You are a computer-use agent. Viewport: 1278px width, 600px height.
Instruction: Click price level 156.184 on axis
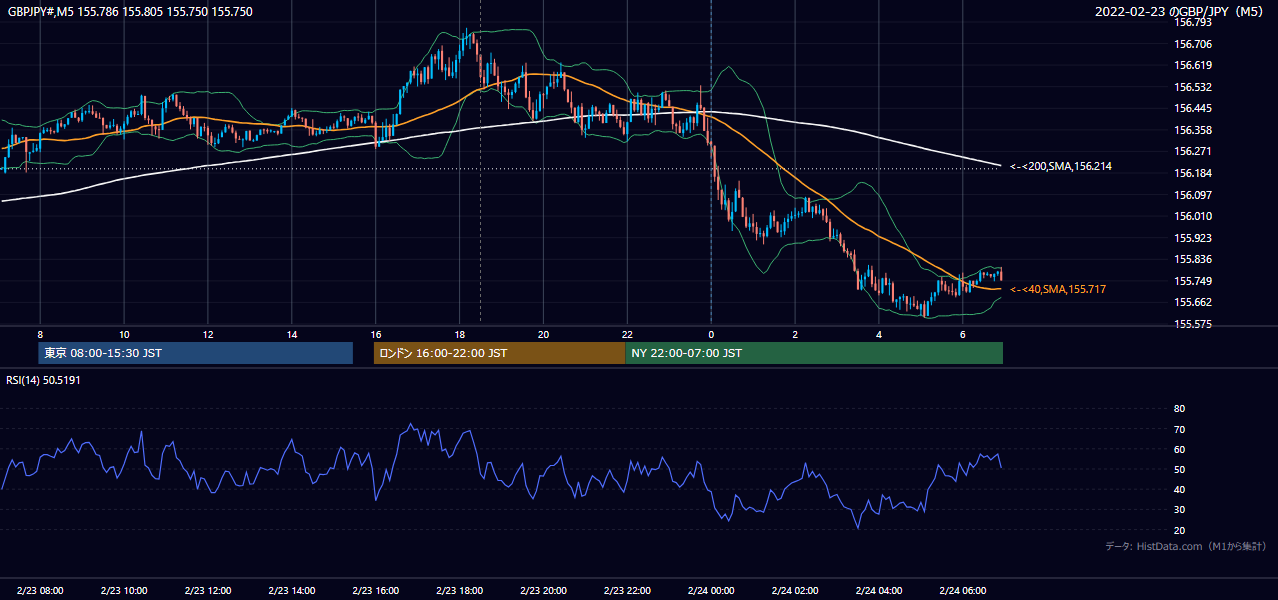pyautogui.click(x=1193, y=173)
